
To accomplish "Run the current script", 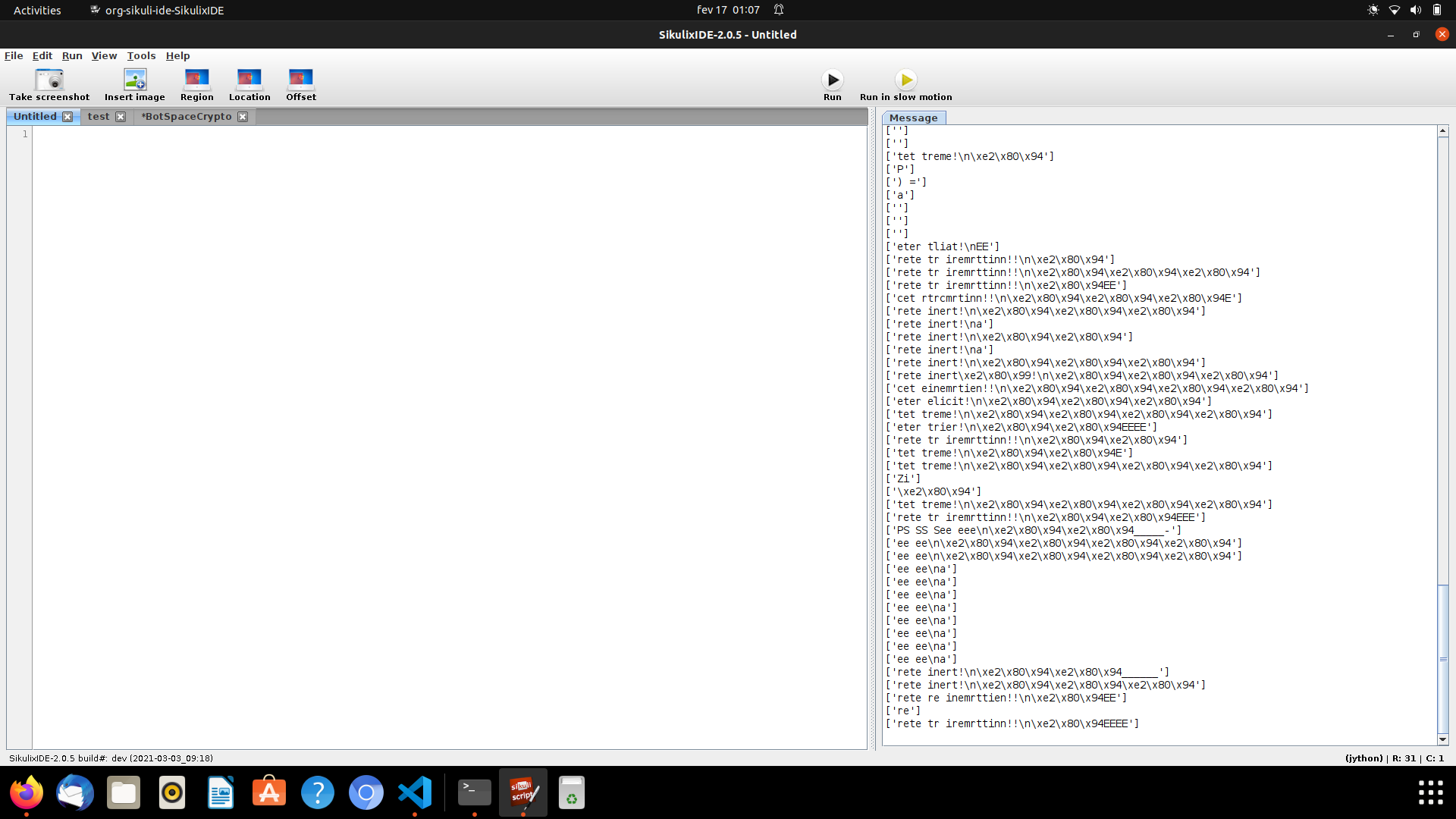I will click(832, 80).
